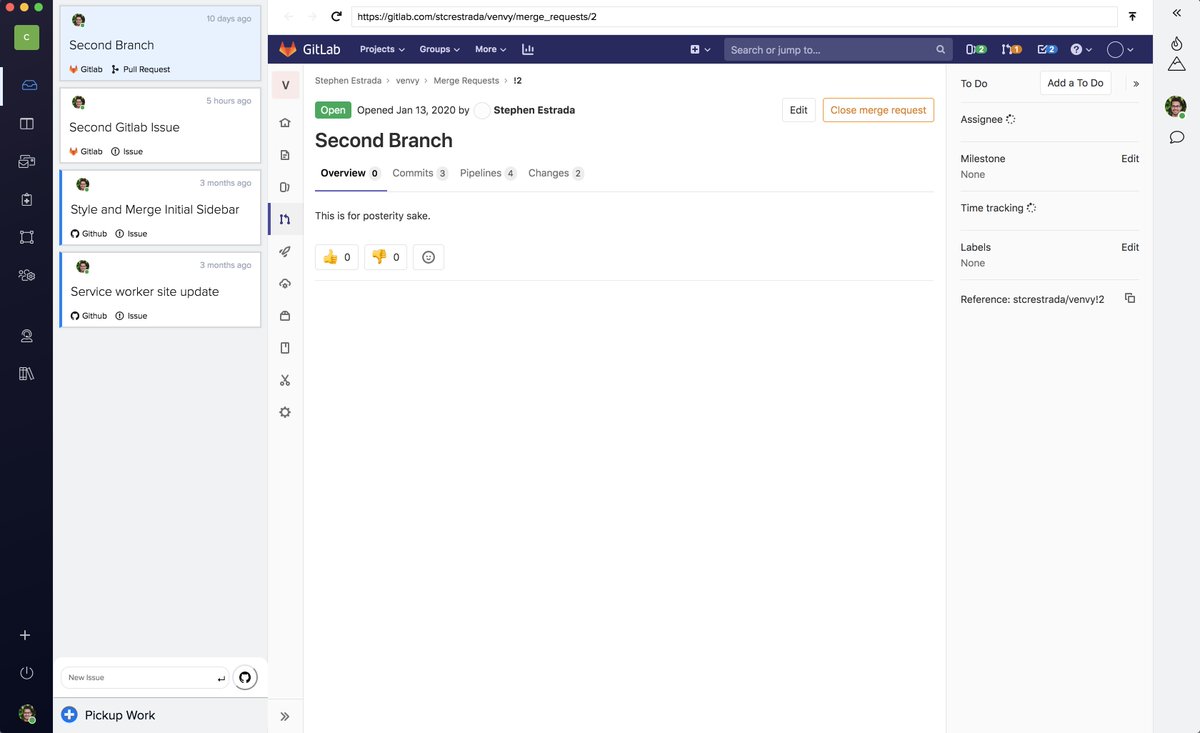Click the Edit button beside Close merge request
The image size is (1200, 733).
tap(798, 110)
